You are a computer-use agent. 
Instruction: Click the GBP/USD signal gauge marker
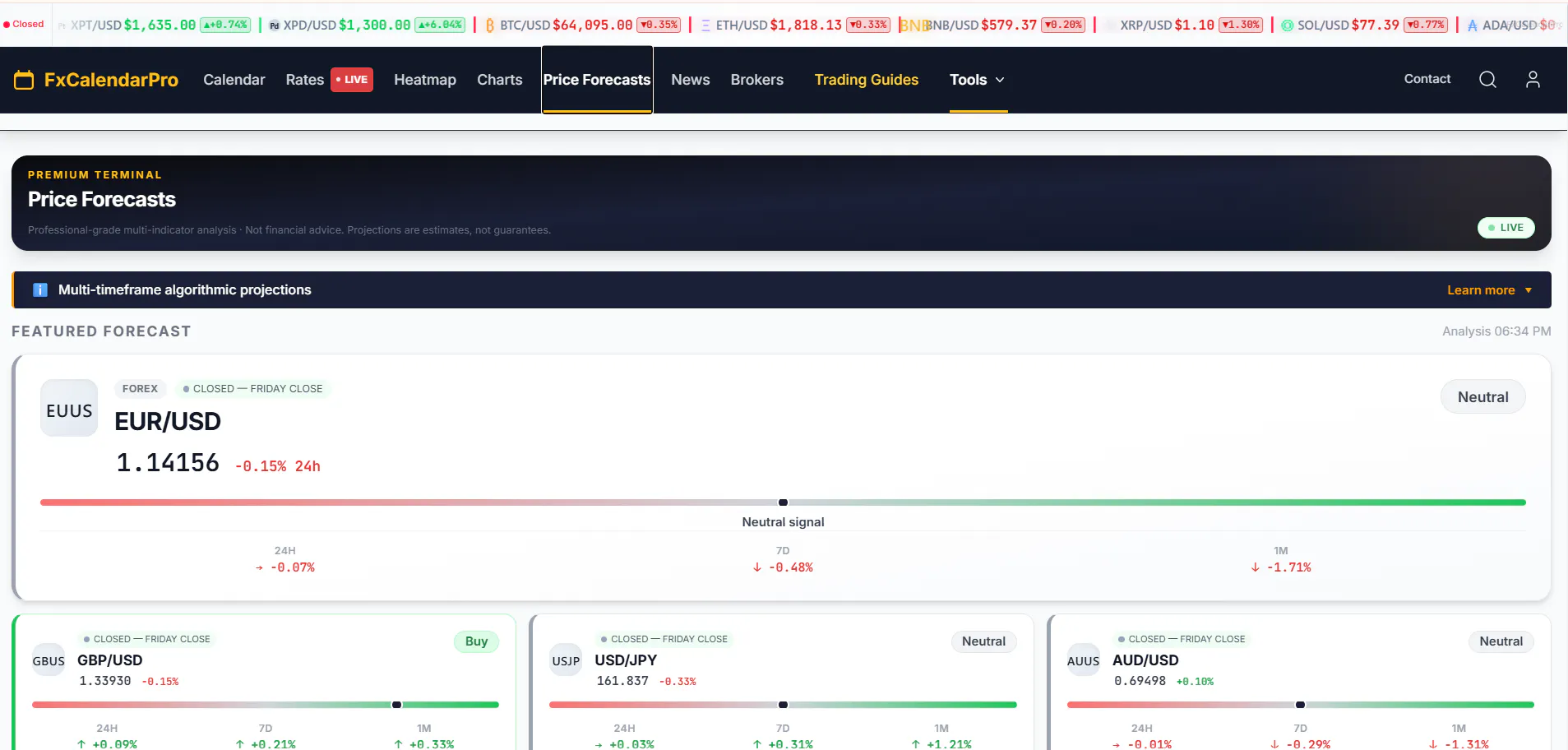pos(397,705)
